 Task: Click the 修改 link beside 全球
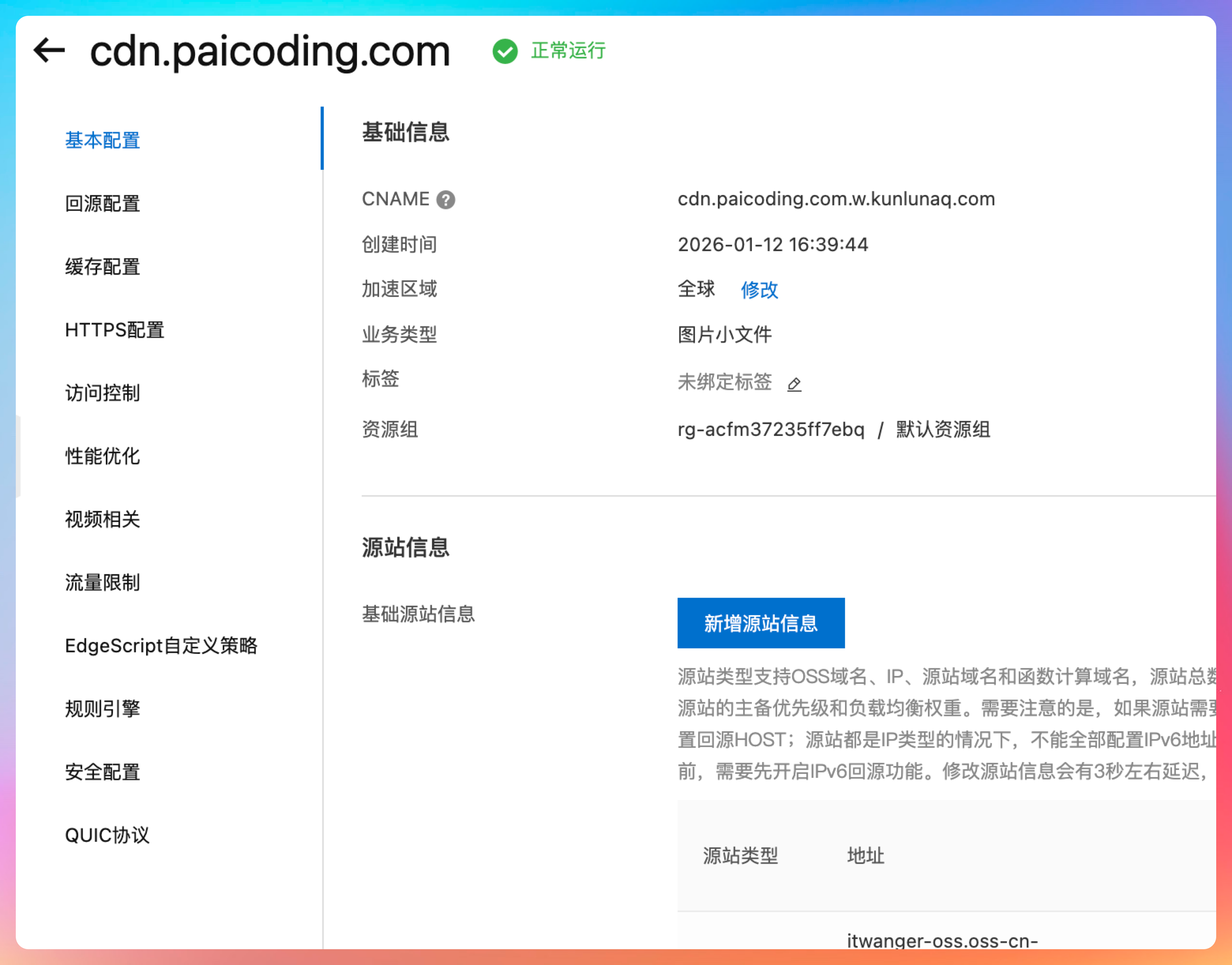(759, 290)
